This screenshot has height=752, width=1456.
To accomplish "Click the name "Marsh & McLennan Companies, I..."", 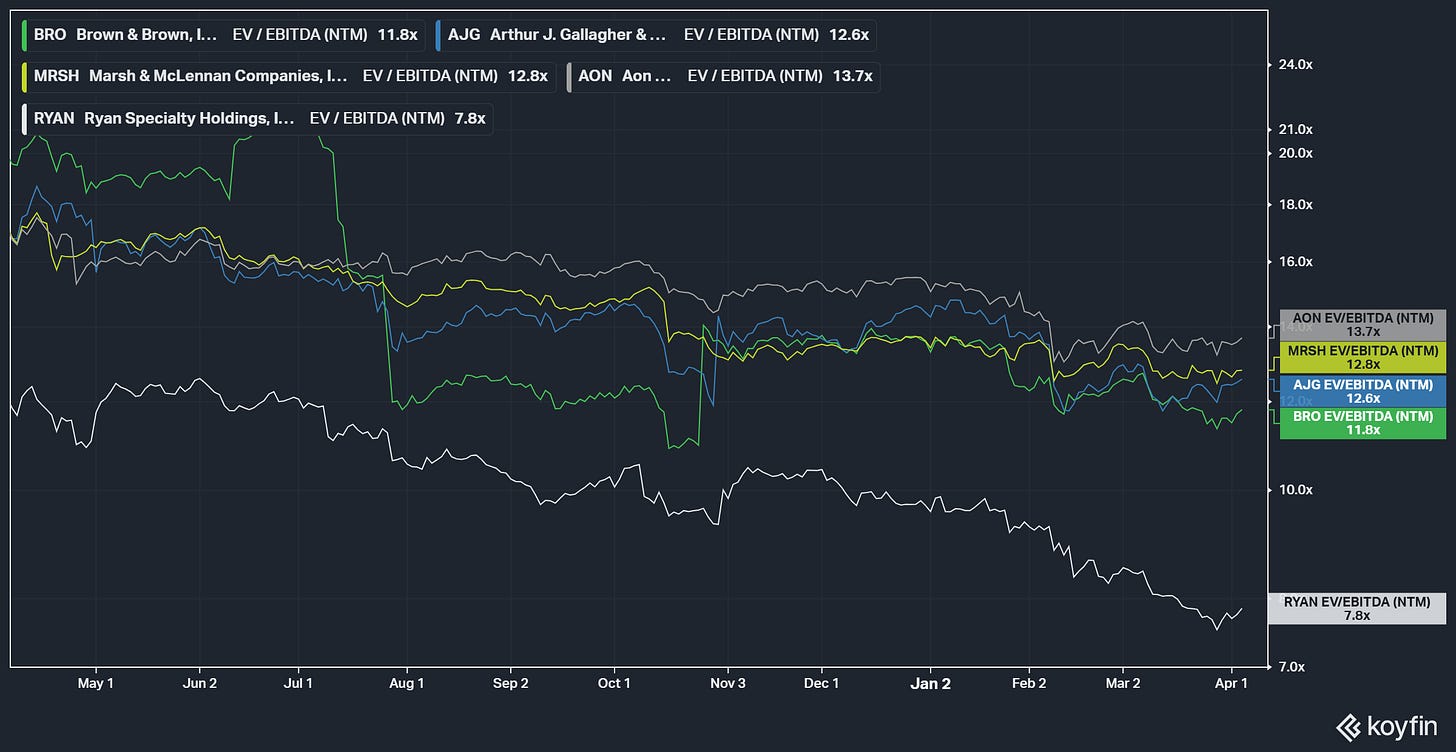I will pyautogui.click(x=218, y=76).
